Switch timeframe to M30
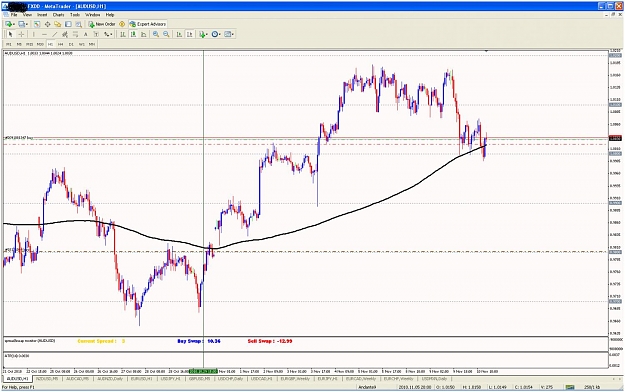 [x=40, y=44]
